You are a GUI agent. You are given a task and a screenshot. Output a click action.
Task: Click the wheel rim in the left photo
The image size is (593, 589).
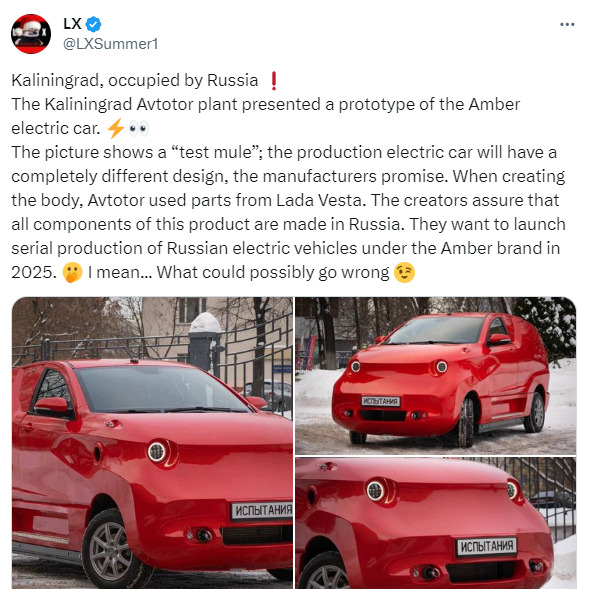pyautogui.click(x=110, y=550)
